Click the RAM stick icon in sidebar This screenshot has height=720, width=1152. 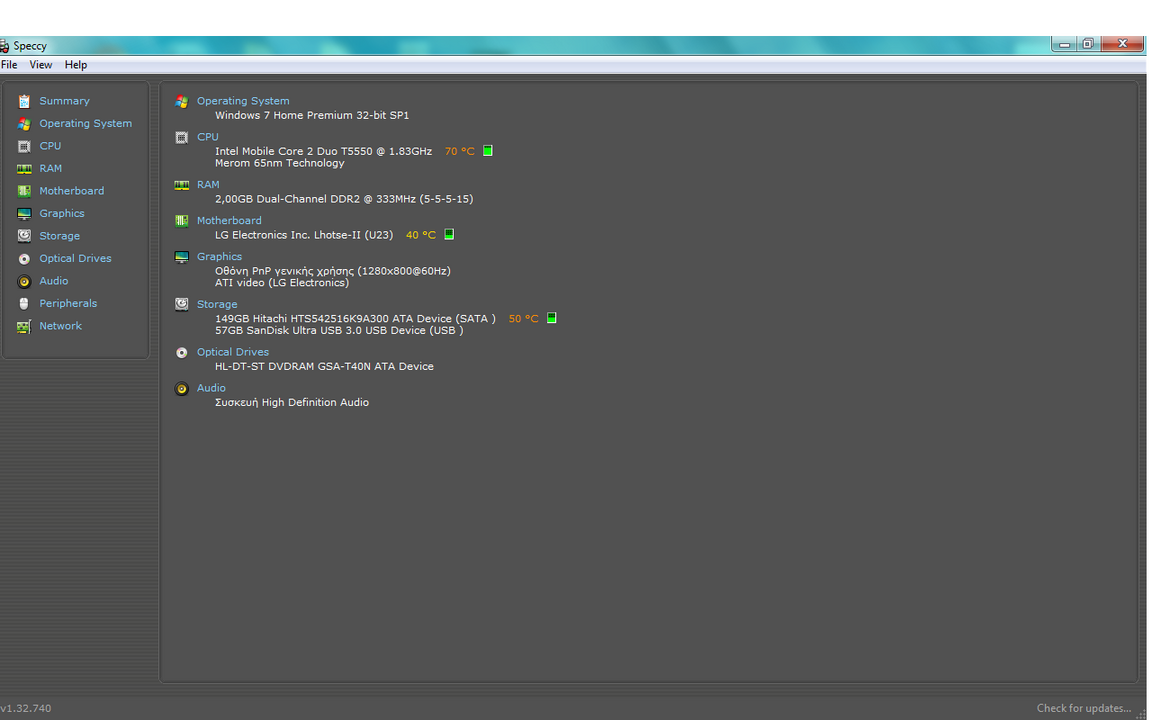tap(24, 169)
